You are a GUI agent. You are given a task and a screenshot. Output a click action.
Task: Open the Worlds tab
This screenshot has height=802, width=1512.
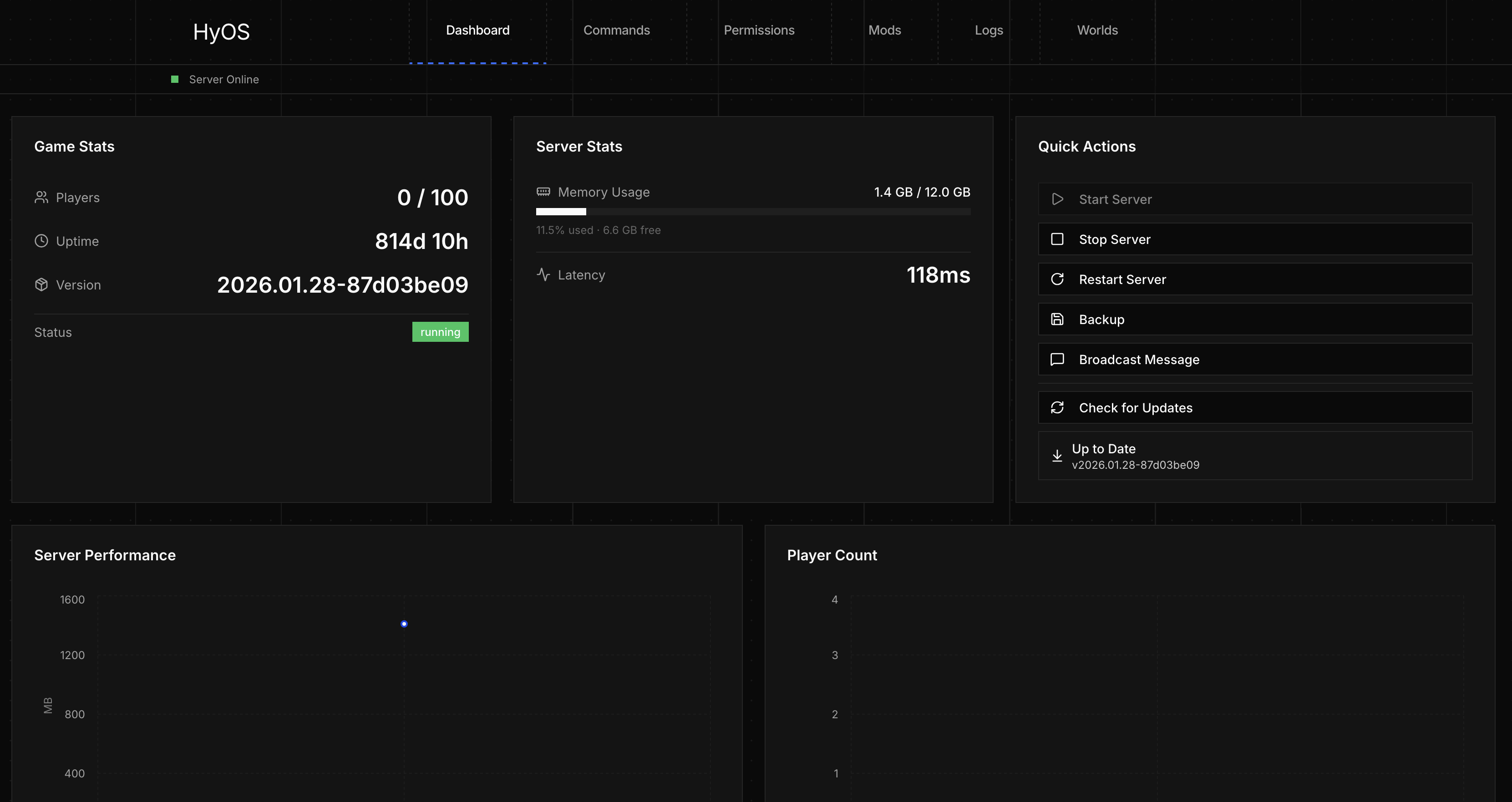1097,30
